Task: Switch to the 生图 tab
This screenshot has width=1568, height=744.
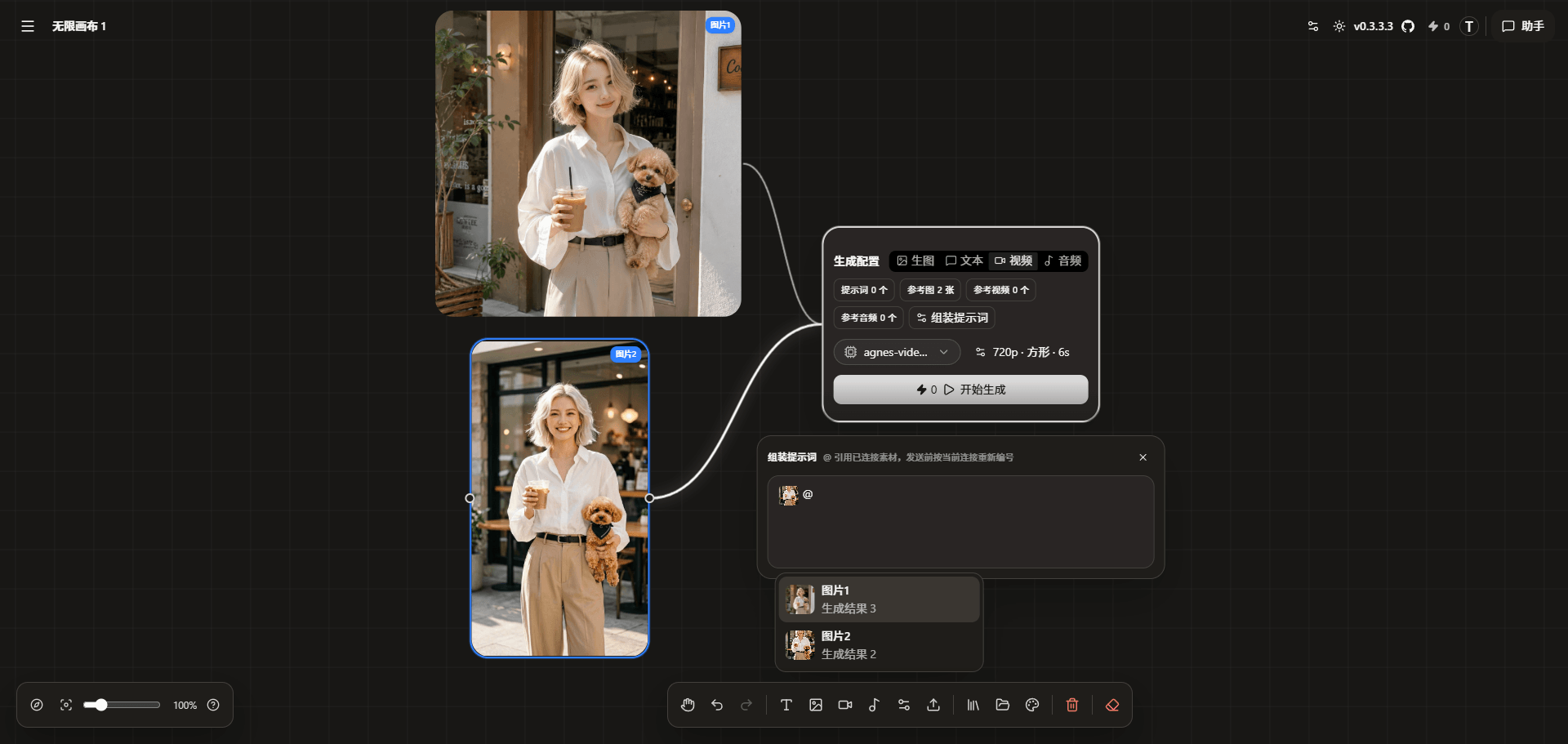Action: [x=915, y=261]
